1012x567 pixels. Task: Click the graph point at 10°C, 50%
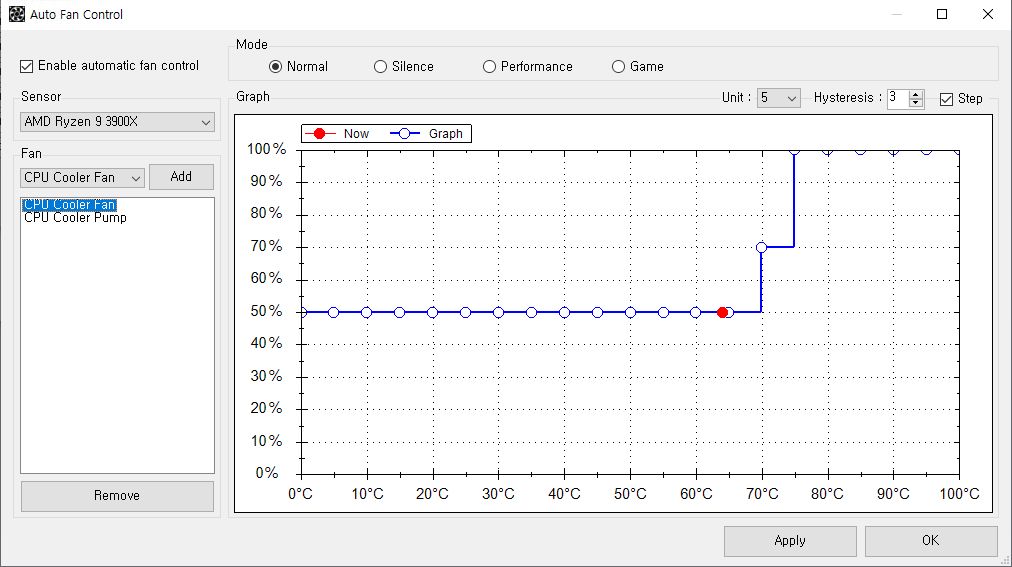coord(367,312)
